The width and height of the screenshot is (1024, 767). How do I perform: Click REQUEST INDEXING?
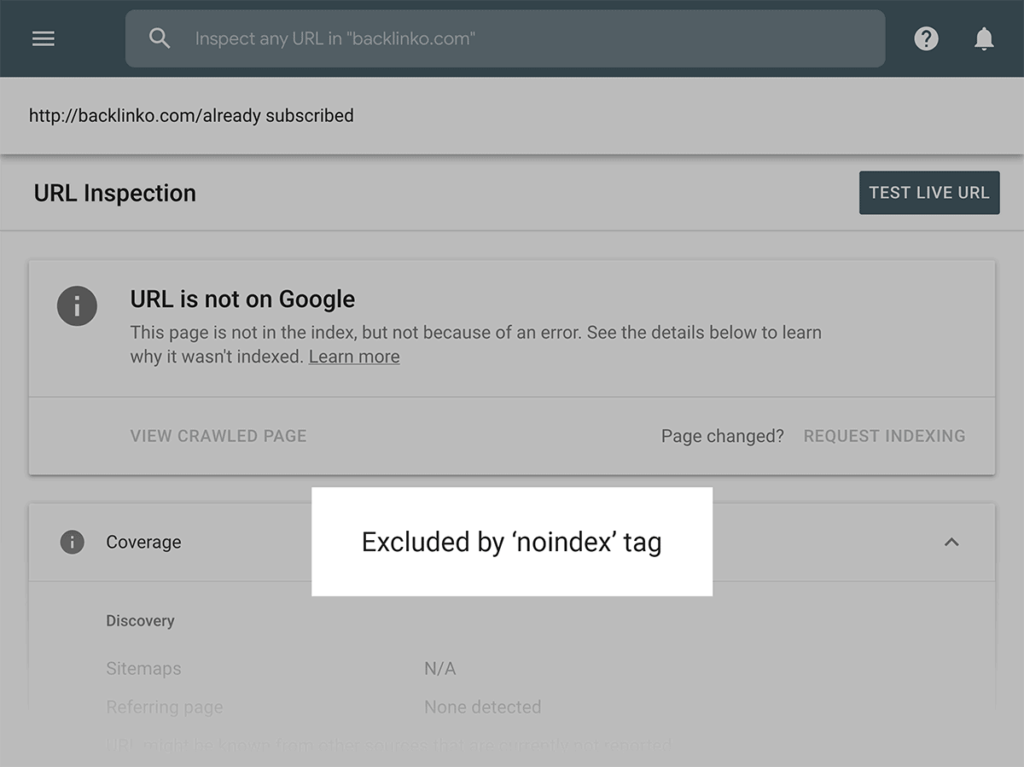[x=884, y=436]
